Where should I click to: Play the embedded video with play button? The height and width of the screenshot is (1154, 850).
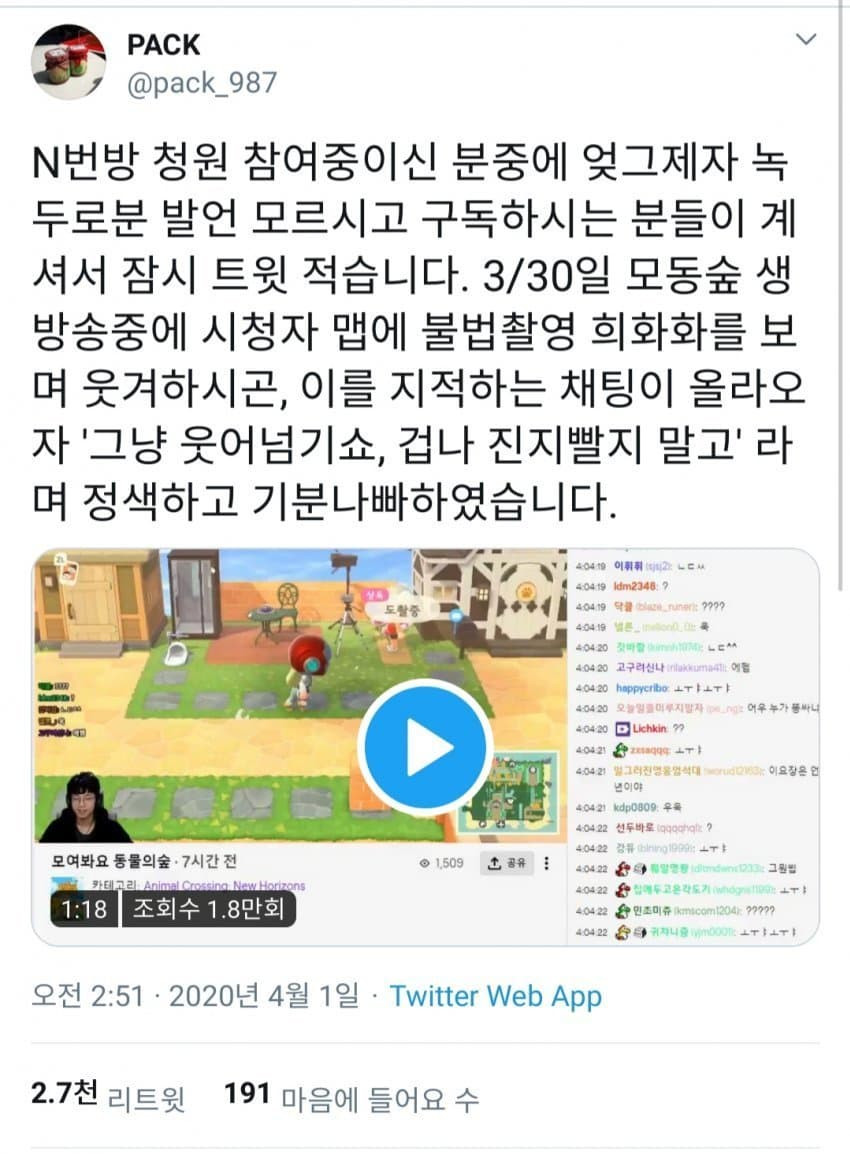[x=425, y=746]
